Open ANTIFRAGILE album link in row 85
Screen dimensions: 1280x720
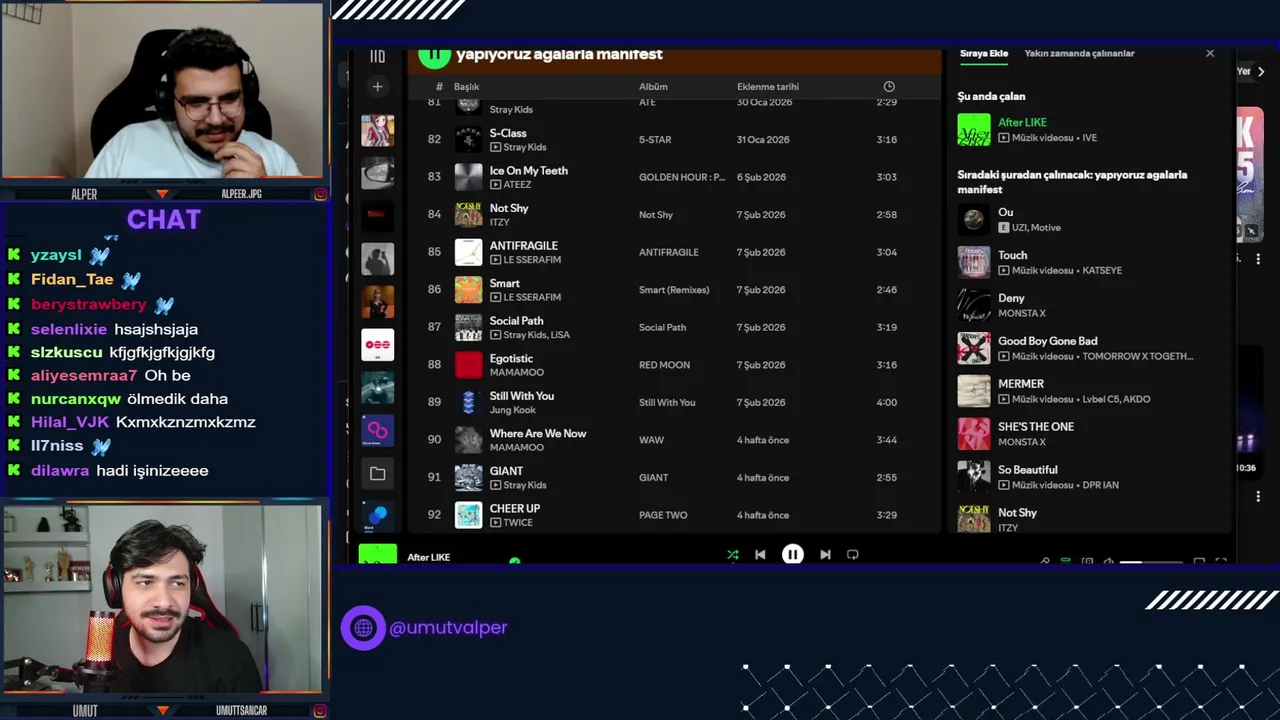(x=668, y=252)
